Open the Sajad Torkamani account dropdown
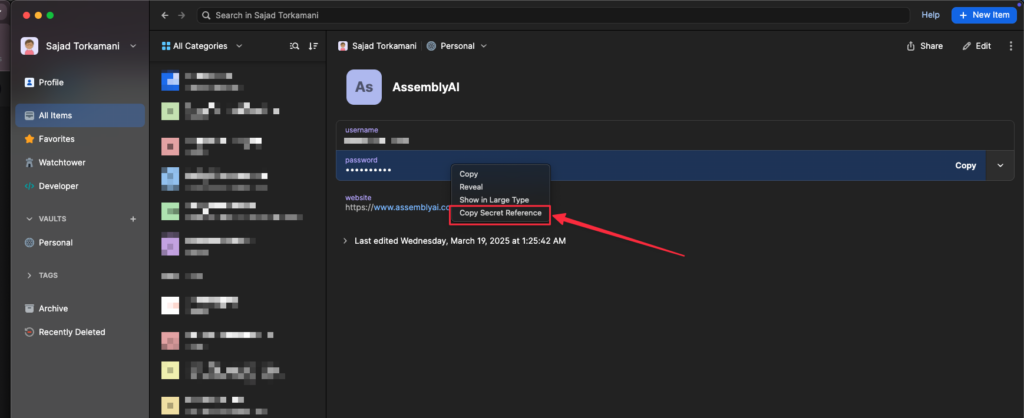 [x=133, y=46]
